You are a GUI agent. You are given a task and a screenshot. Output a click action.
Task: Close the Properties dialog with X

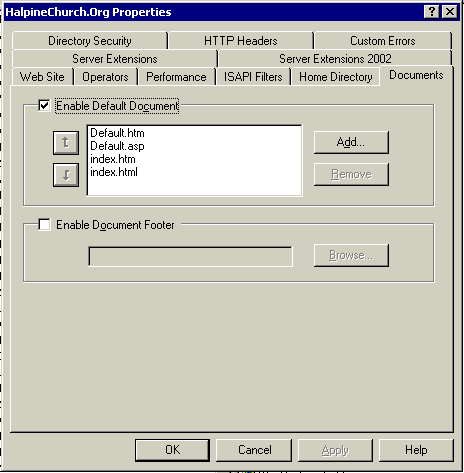tap(450, 12)
